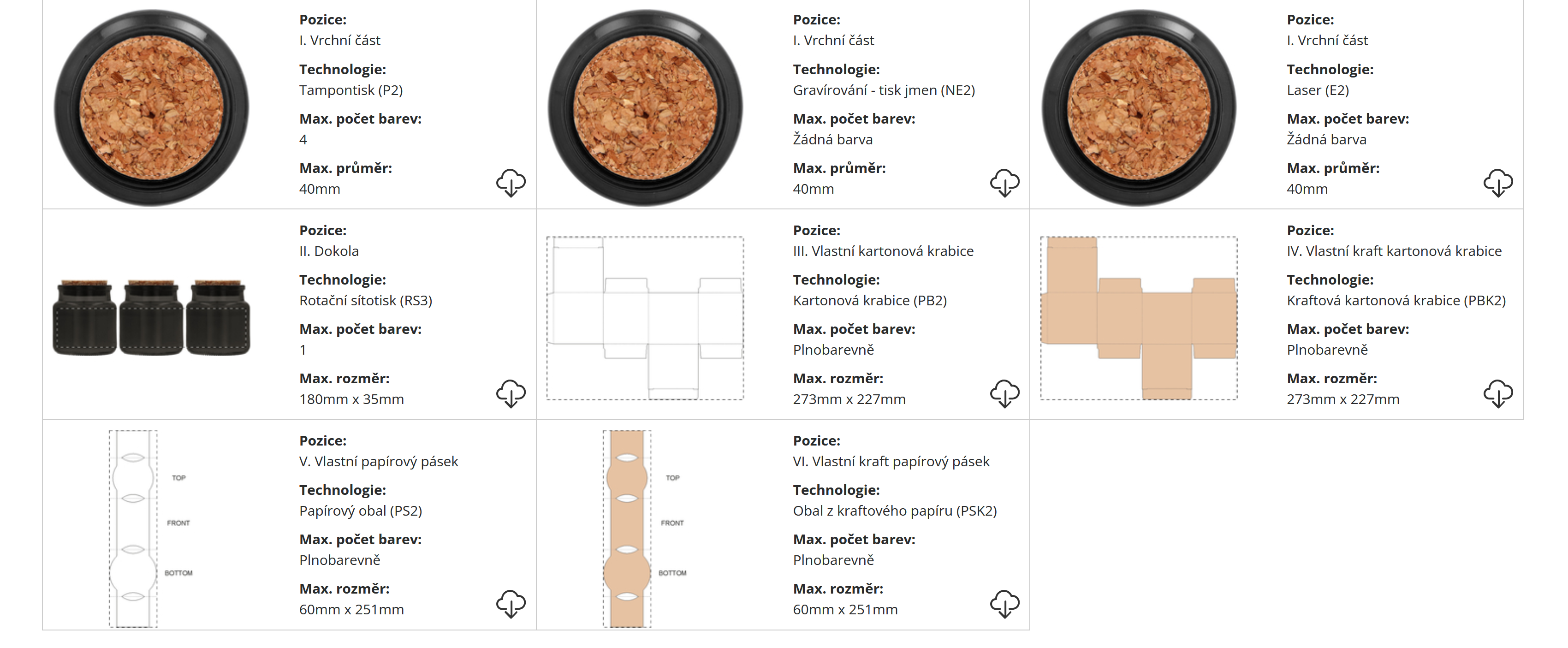The image size is (1568, 648).
Task: Open the white carton box layout image
Action: pos(645,318)
